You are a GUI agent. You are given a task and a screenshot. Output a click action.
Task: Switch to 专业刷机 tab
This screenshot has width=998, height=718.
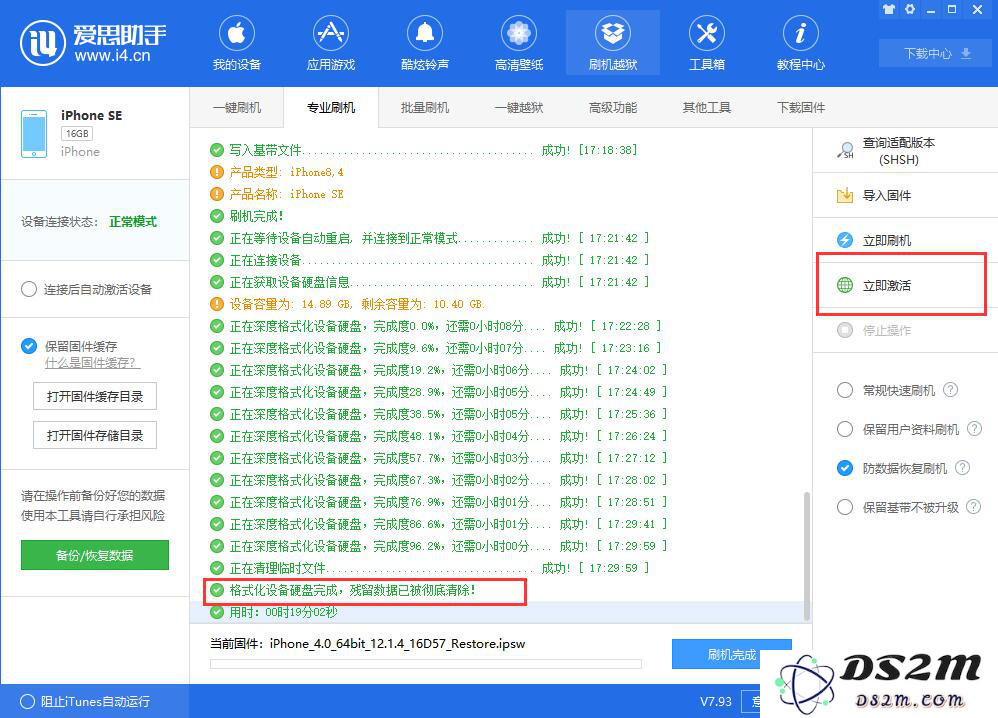(x=331, y=108)
